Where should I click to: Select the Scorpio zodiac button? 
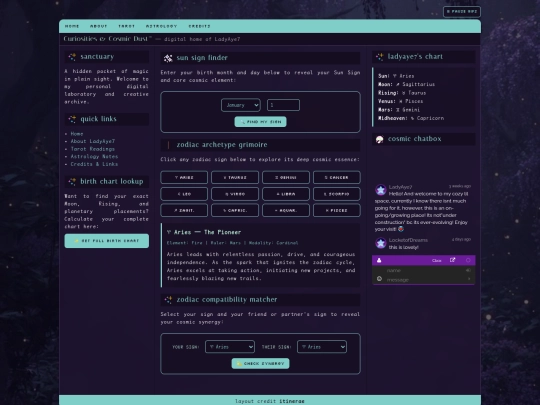click(x=337, y=194)
